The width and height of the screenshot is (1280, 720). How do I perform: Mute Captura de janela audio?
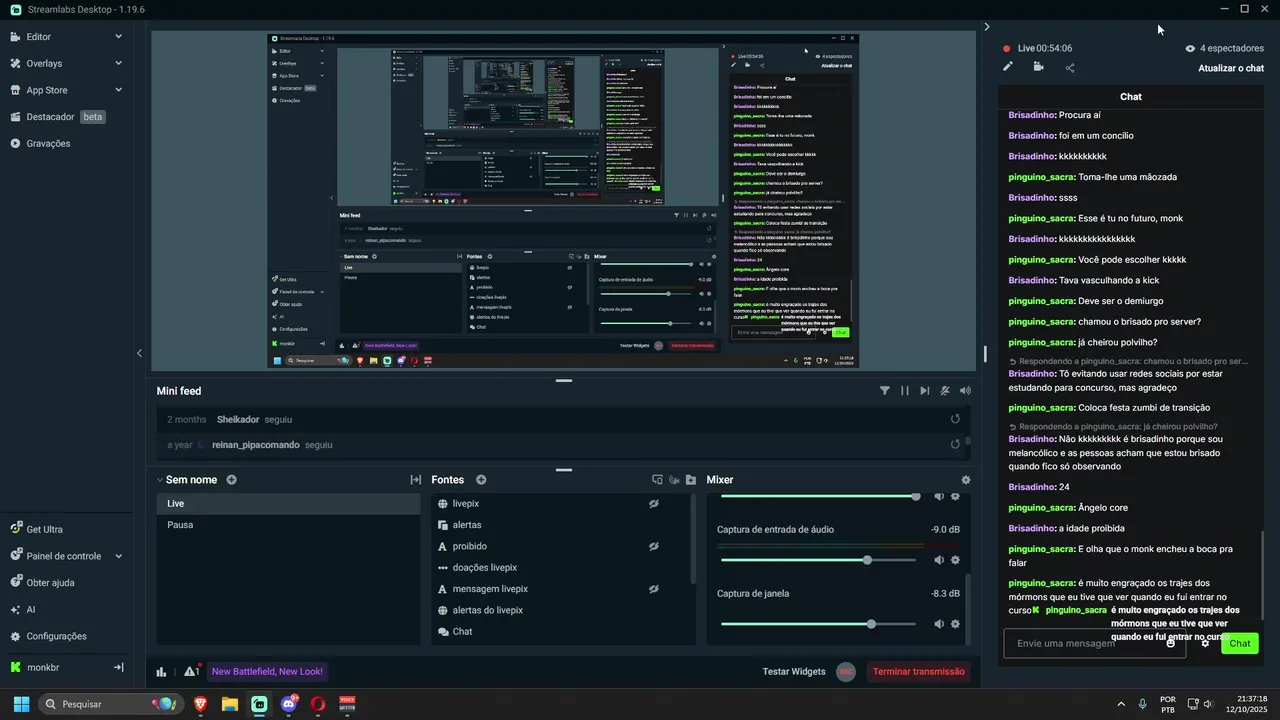click(x=939, y=624)
